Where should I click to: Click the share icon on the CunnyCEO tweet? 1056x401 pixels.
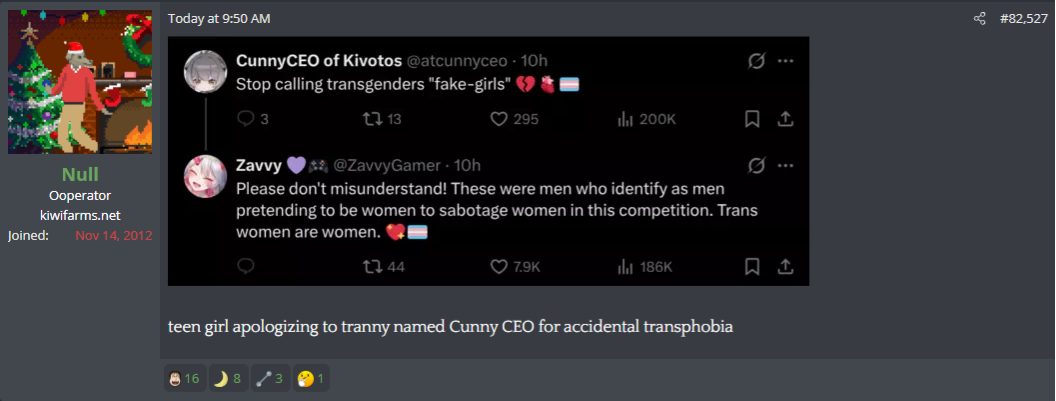tap(786, 119)
